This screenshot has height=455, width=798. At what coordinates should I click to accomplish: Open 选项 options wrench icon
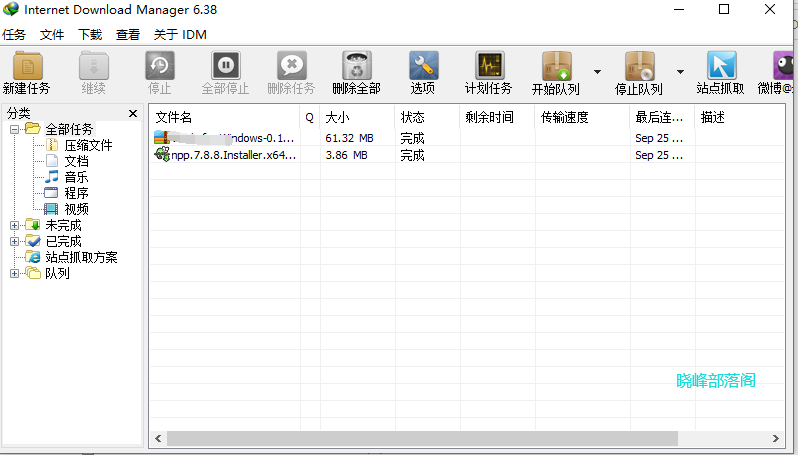[423, 66]
